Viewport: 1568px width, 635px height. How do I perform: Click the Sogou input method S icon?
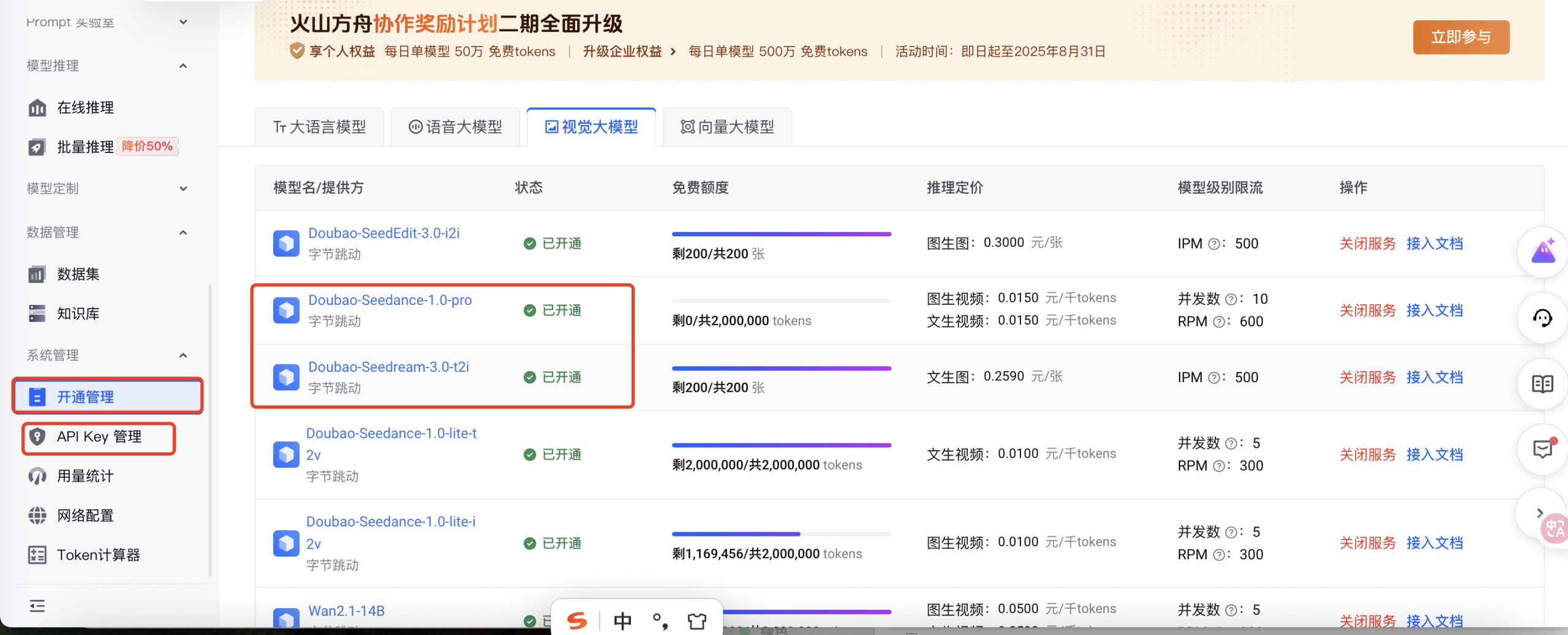coord(576,621)
